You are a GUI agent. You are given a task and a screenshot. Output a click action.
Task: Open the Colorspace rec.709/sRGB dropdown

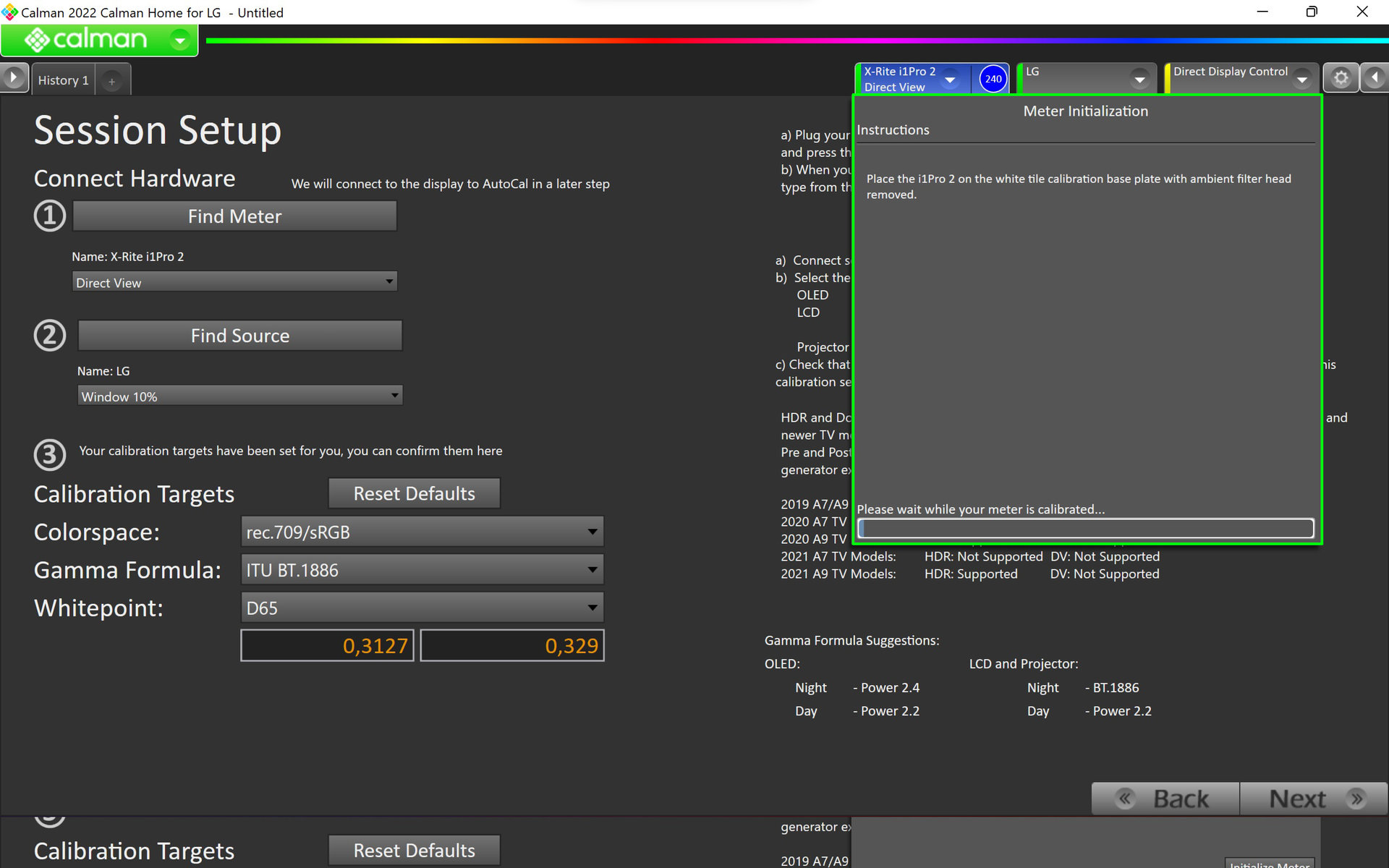point(422,532)
